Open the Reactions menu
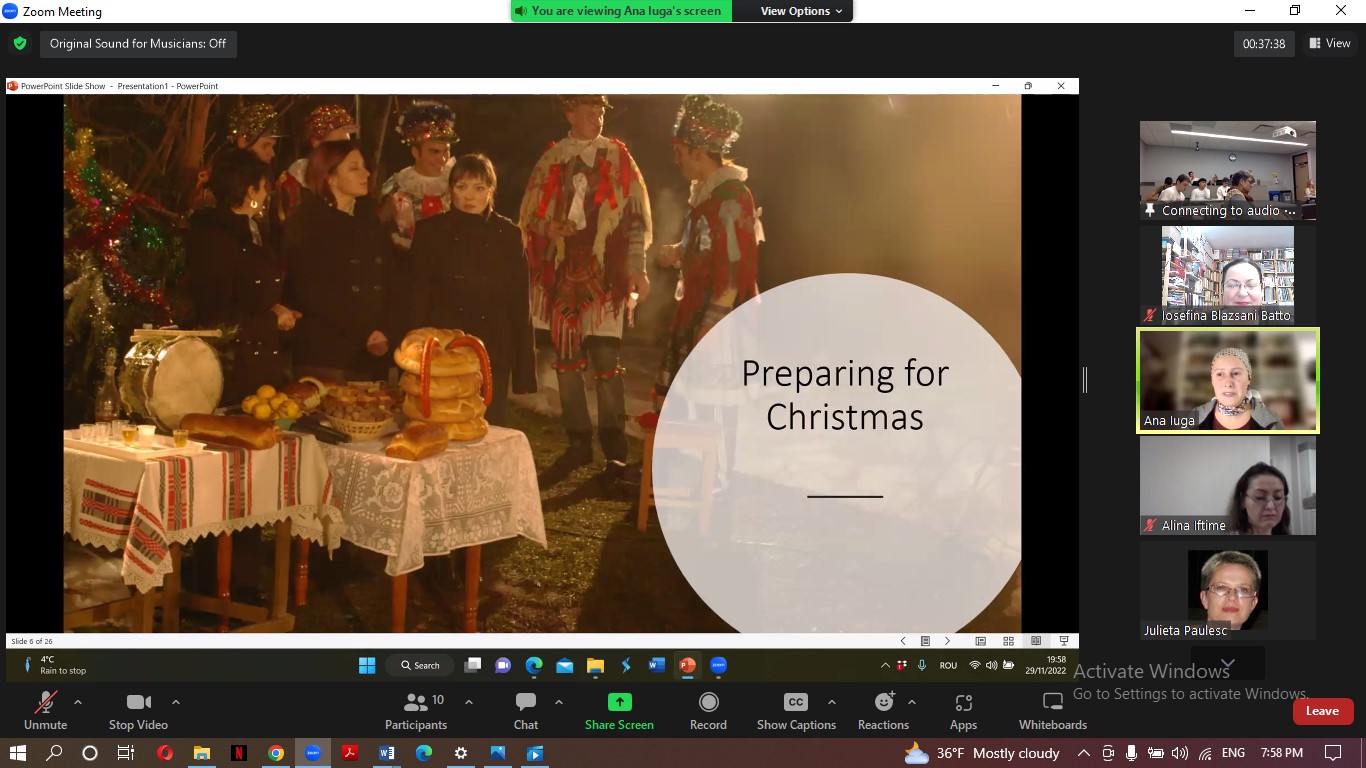Screen dimensions: 1366x768 [883, 711]
